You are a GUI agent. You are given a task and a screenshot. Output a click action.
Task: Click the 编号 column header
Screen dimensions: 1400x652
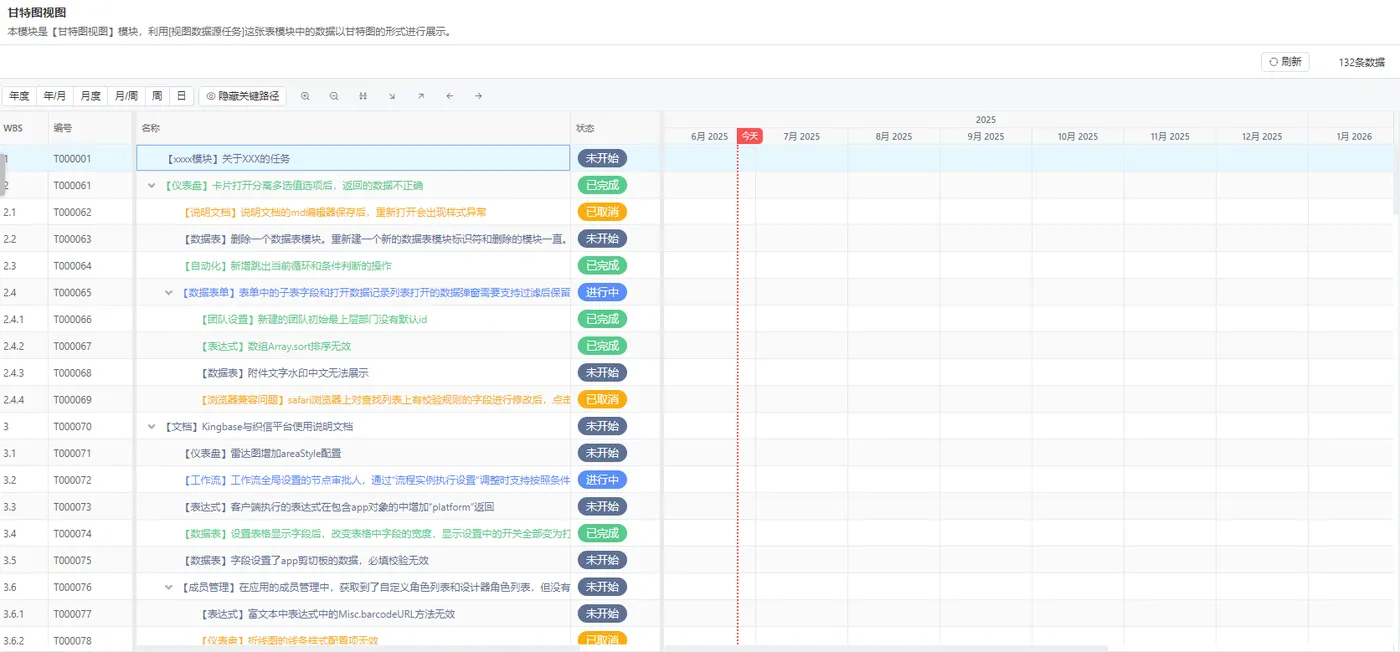coord(63,128)
